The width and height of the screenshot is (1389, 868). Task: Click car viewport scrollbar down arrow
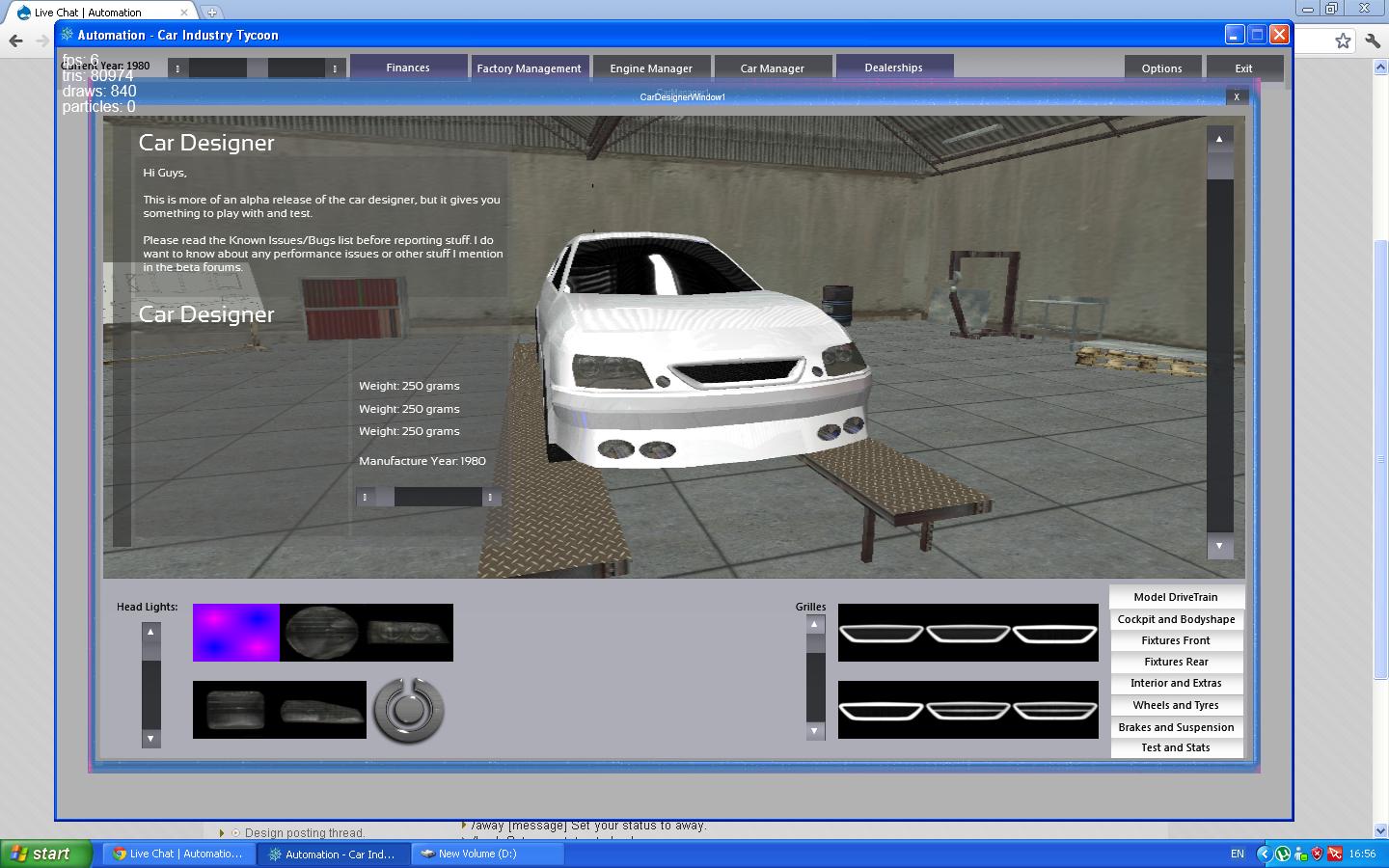tap(1219, 546)
